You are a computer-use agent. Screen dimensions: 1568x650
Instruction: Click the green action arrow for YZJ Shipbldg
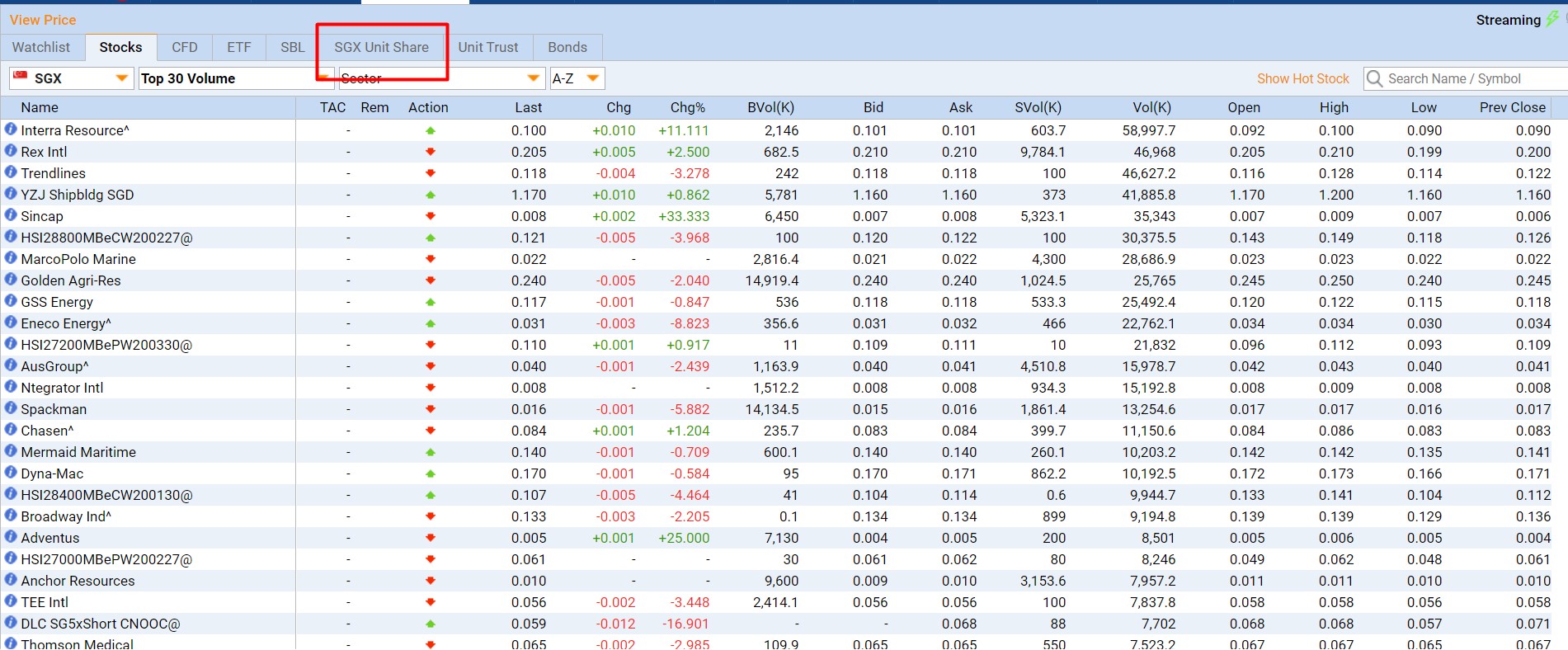pos(430,195)
